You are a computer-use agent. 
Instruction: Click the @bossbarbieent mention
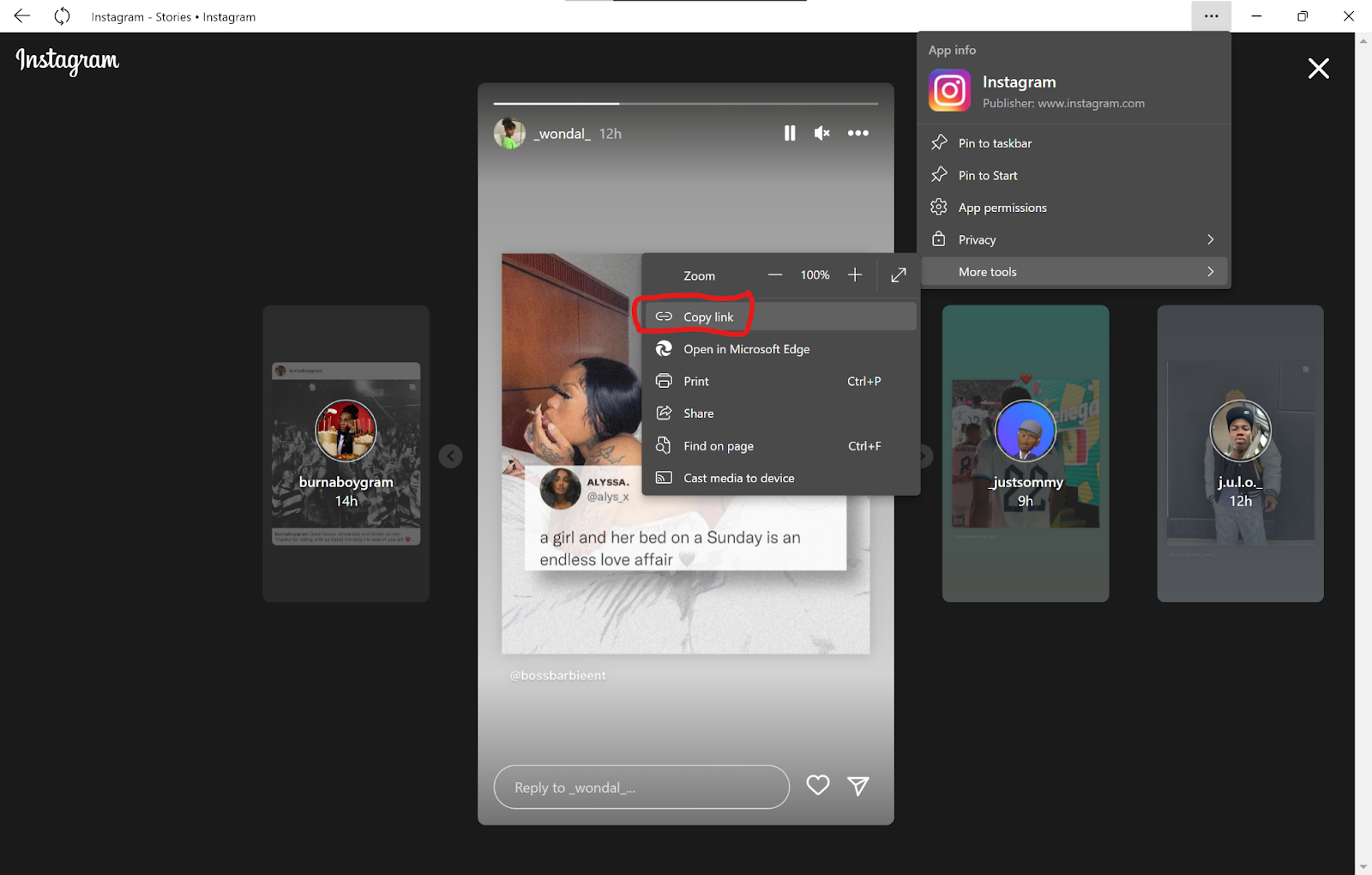(x=558, y=676)
